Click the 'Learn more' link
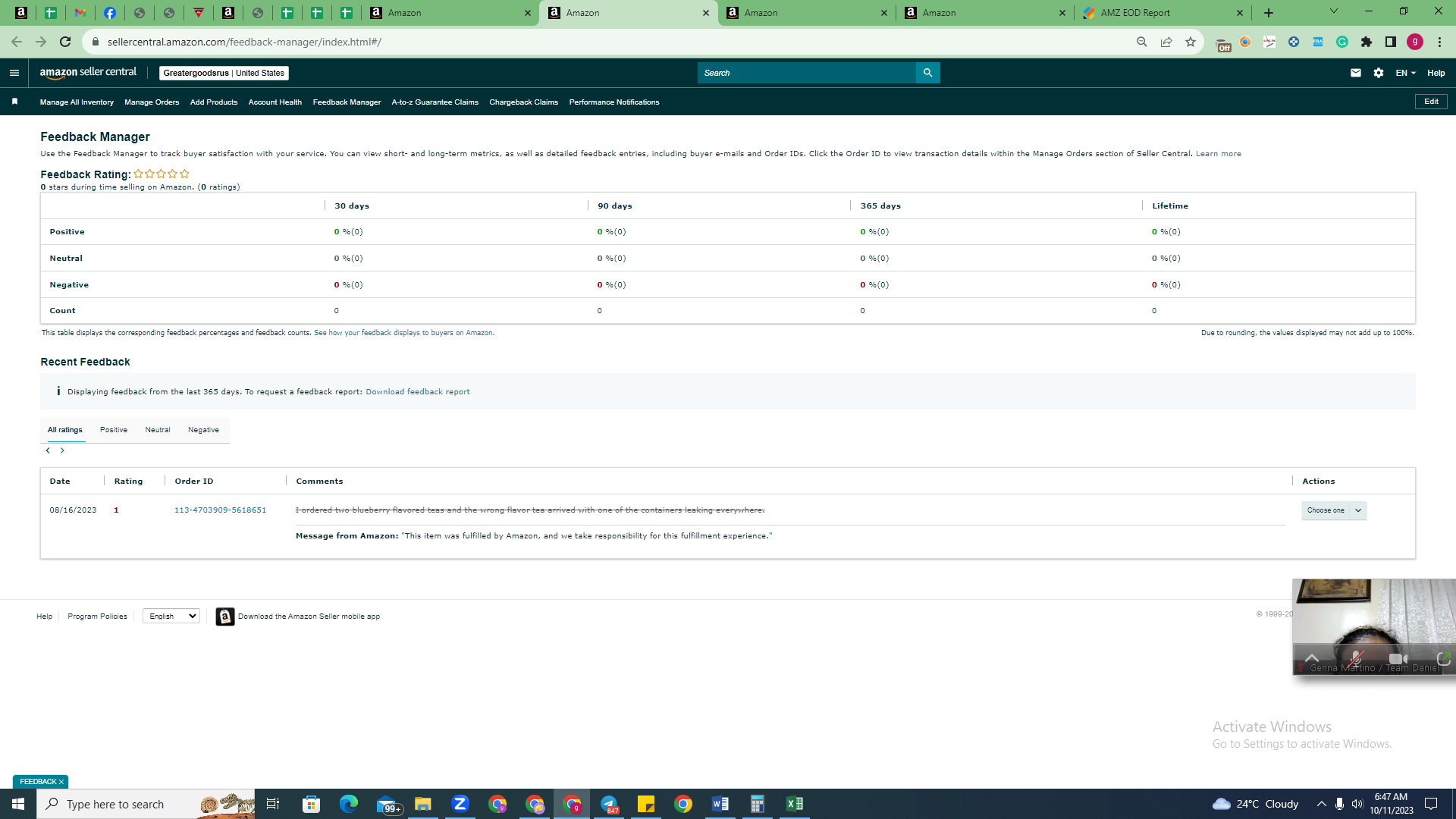 (1219, 154)
